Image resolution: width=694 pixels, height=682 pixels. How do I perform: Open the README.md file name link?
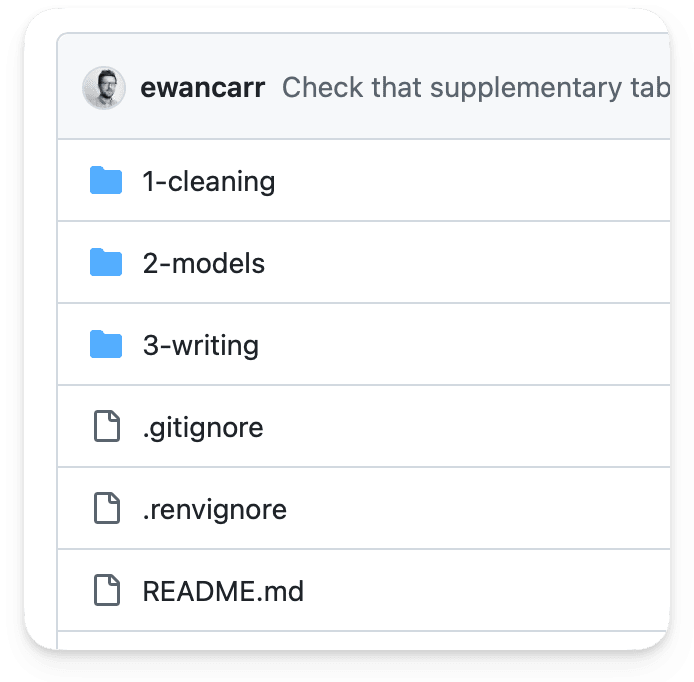(x=223, y=591)
